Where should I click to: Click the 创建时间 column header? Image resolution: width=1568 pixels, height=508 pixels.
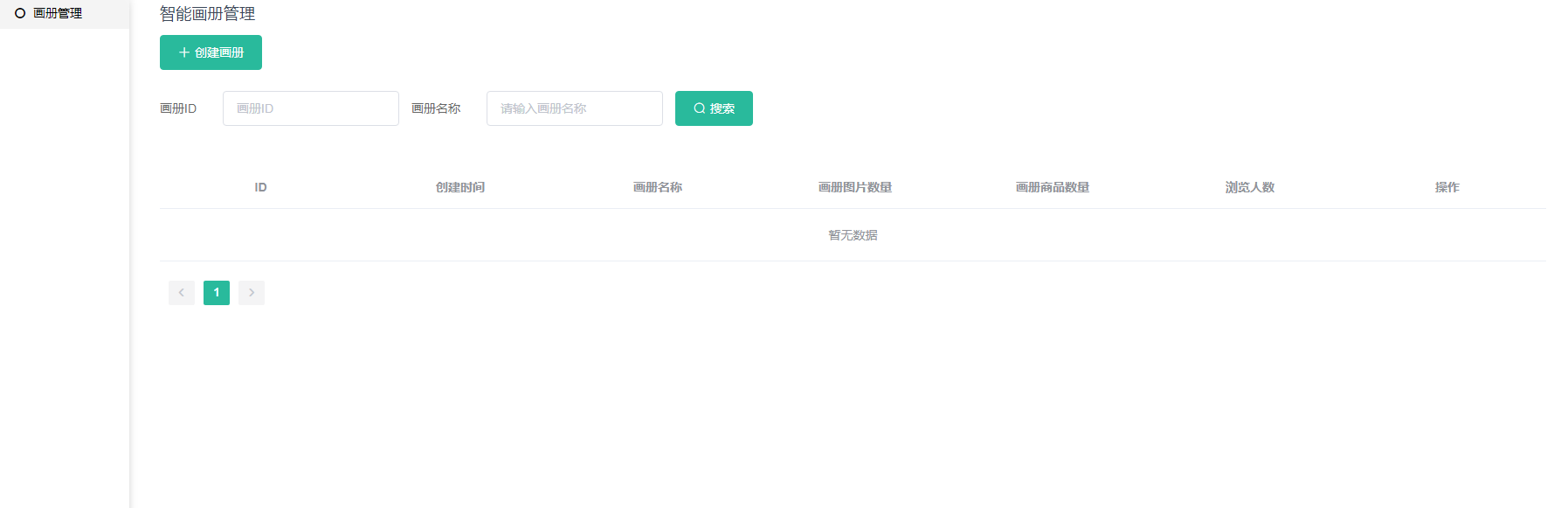coord(460,187)
